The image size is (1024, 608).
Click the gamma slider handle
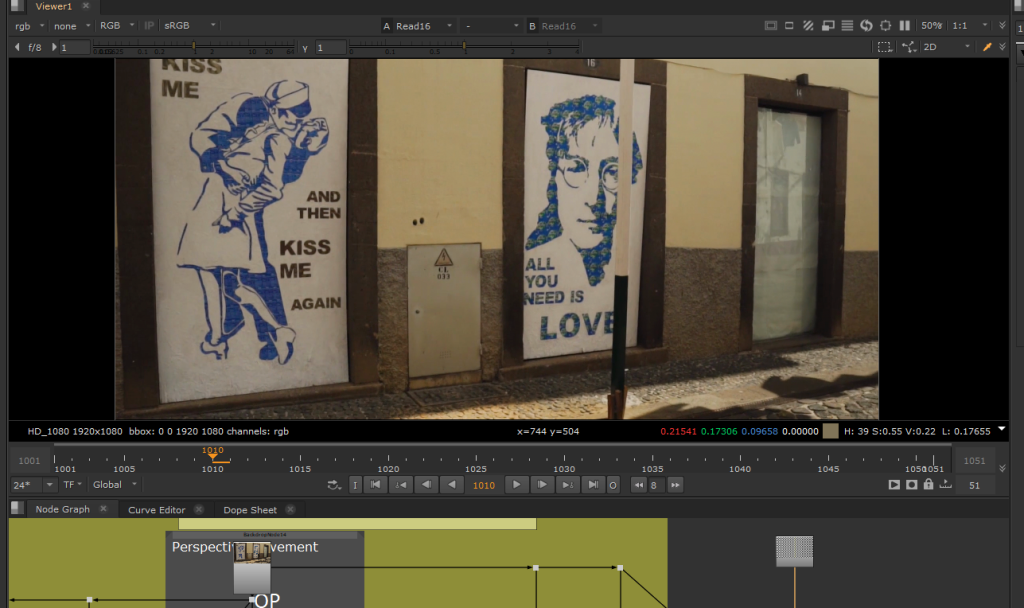pos(464,46)
